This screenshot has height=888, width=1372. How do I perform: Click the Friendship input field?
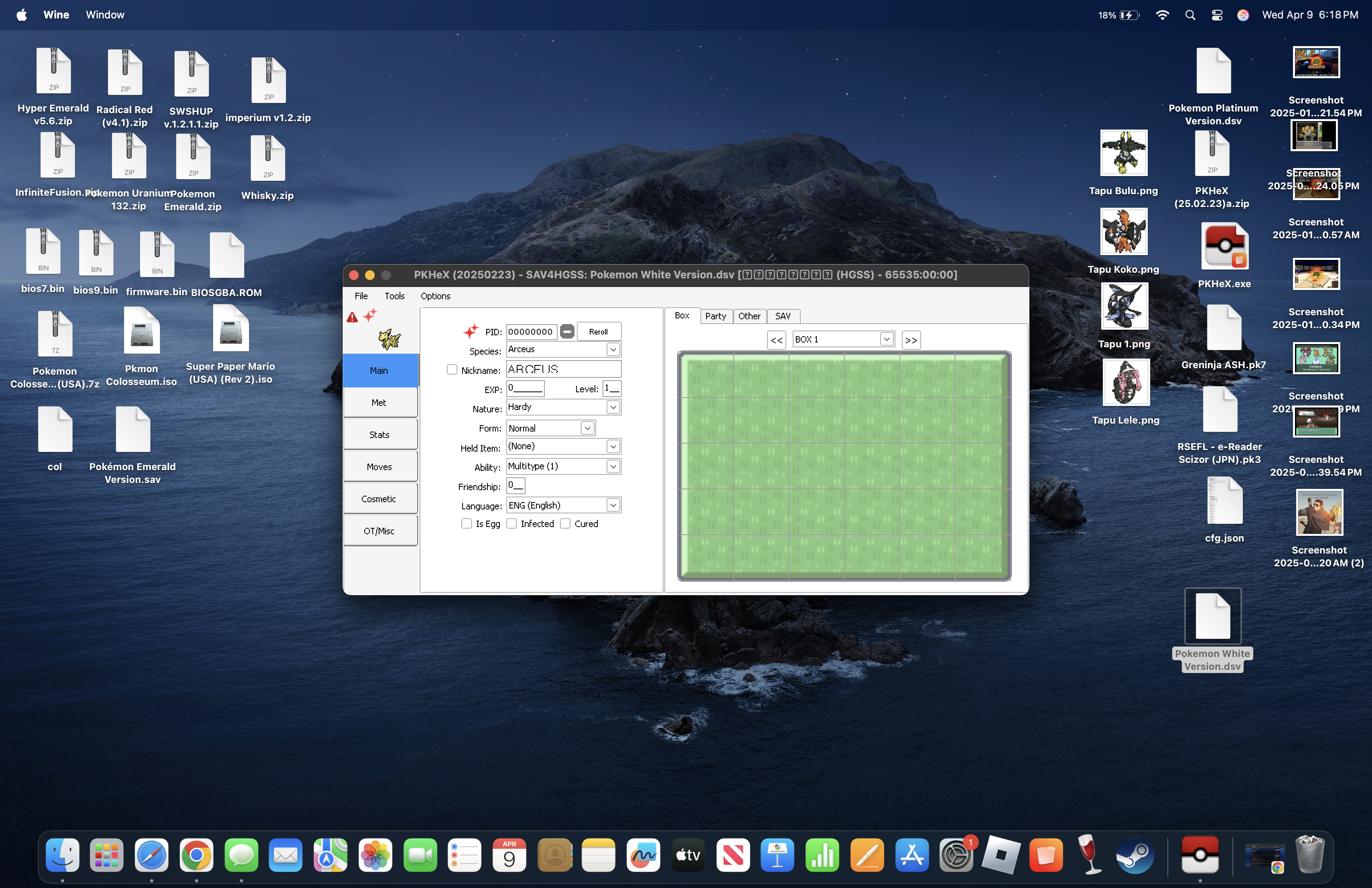516,485
